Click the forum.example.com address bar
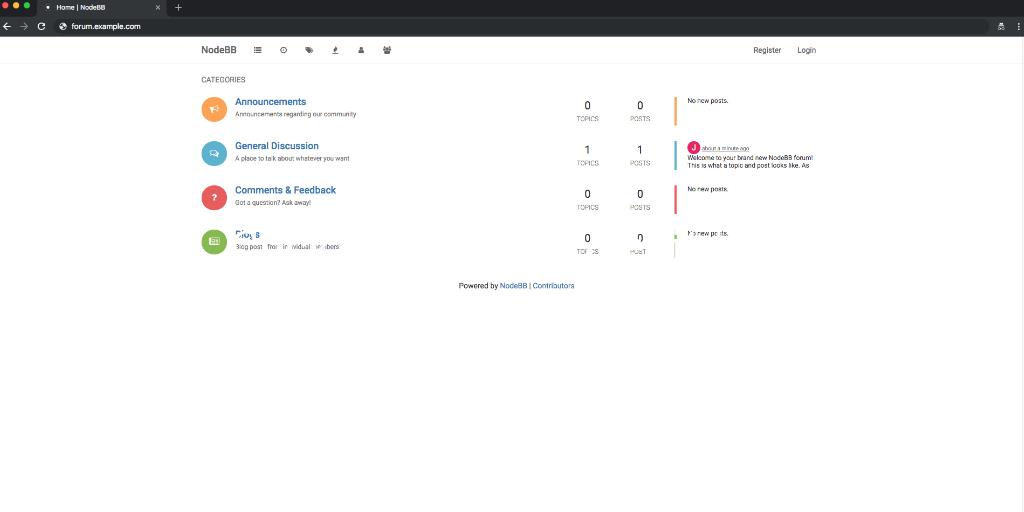The image size is (1024, 512). (x=522, y=26)
